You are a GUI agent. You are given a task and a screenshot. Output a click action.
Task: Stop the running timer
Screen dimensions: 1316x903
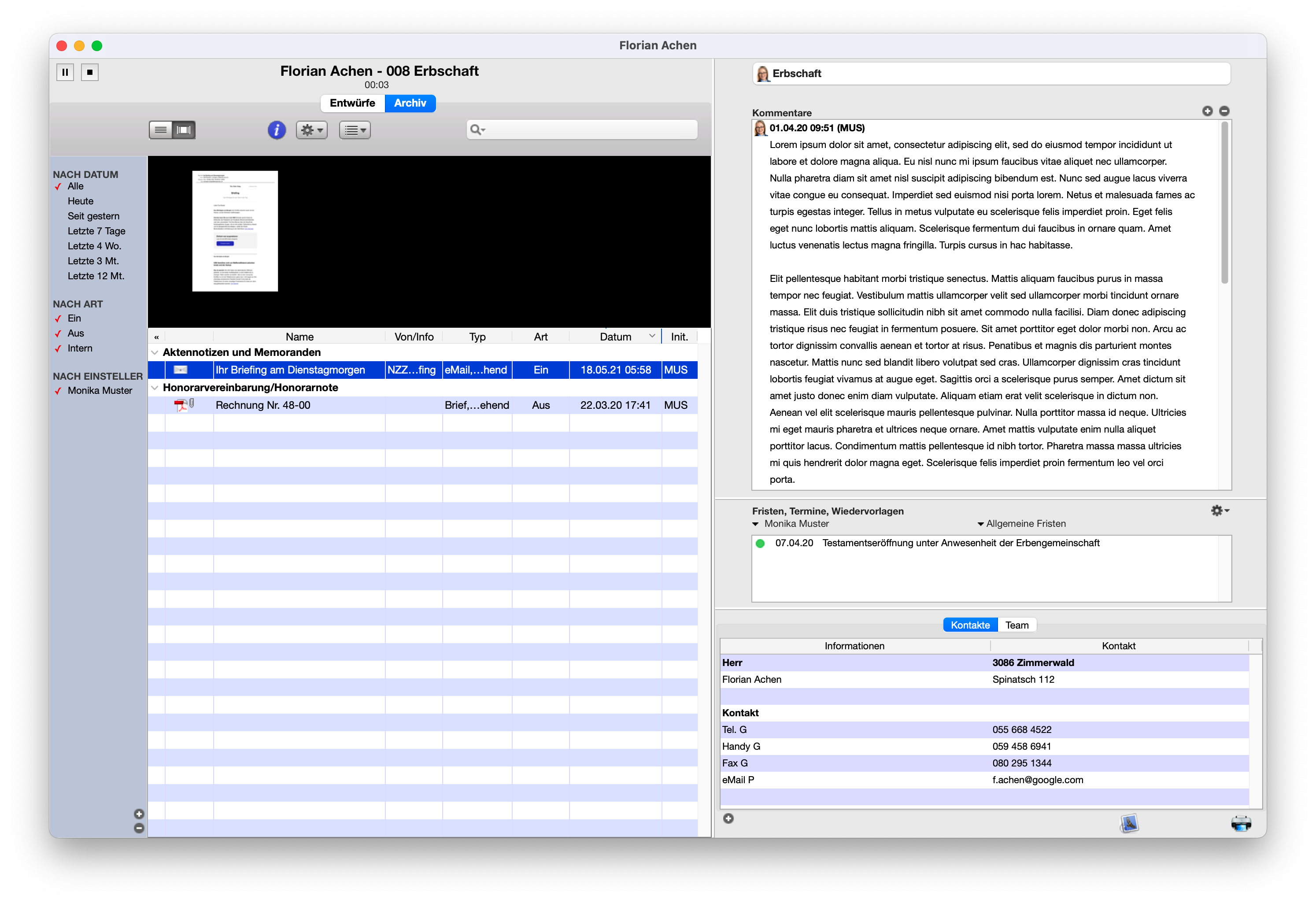coord(89,73)
